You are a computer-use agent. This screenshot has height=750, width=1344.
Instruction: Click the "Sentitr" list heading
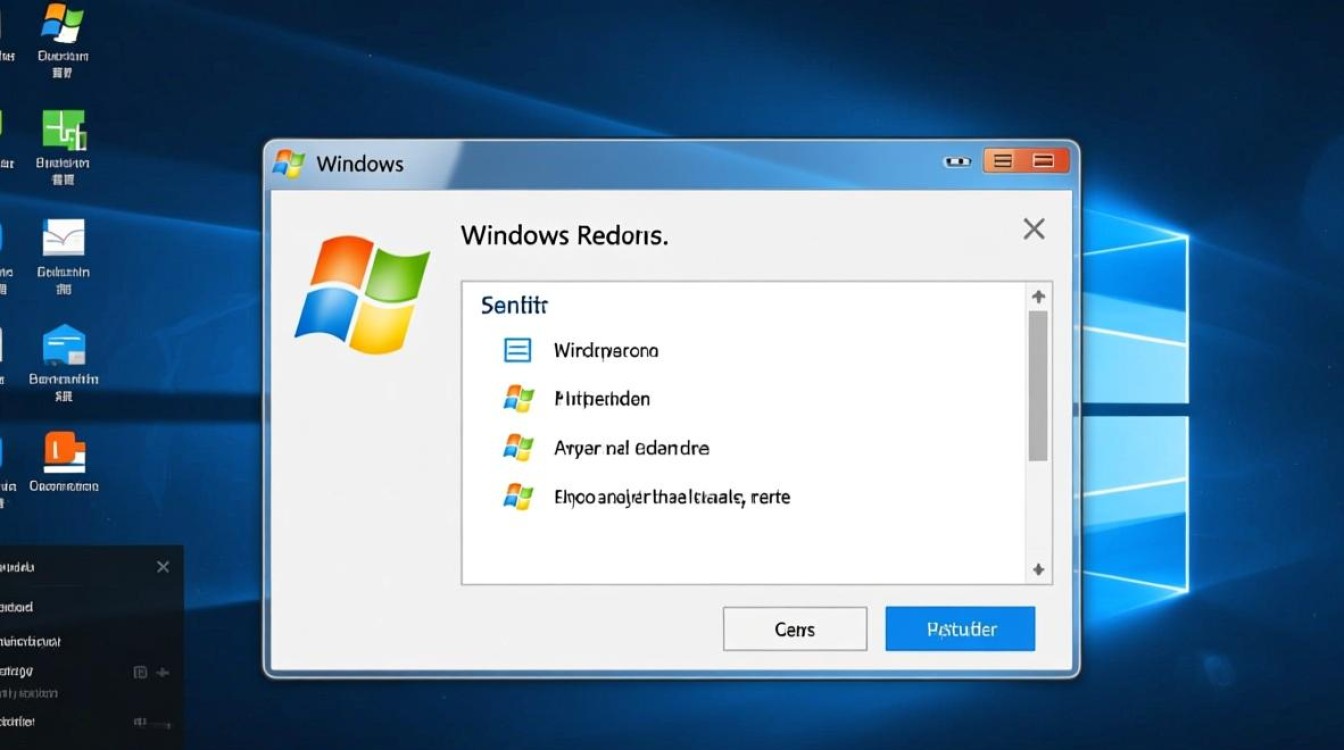(x=514, y=305)
